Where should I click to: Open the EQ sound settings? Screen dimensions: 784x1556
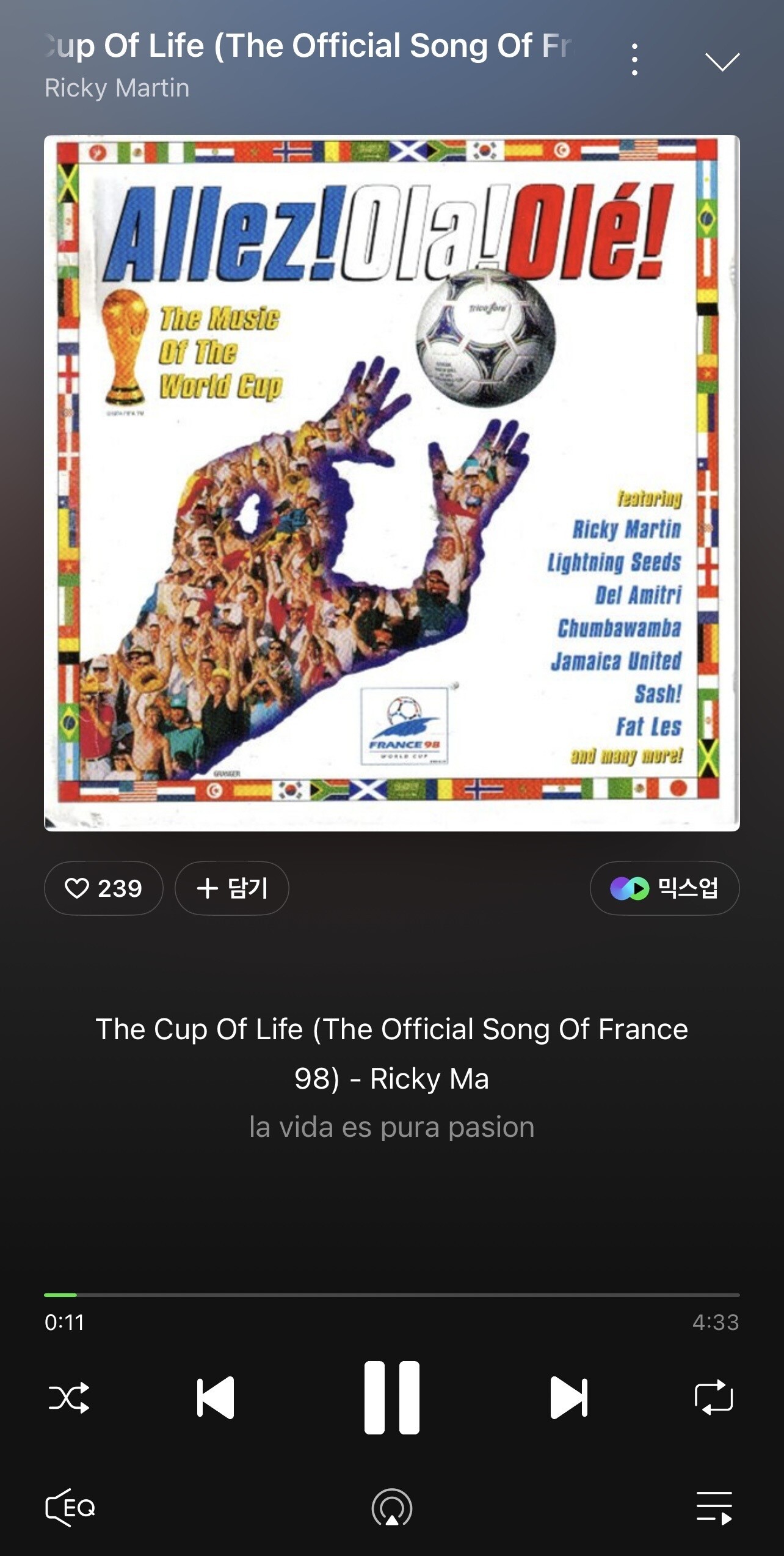tap(70, 1508)
